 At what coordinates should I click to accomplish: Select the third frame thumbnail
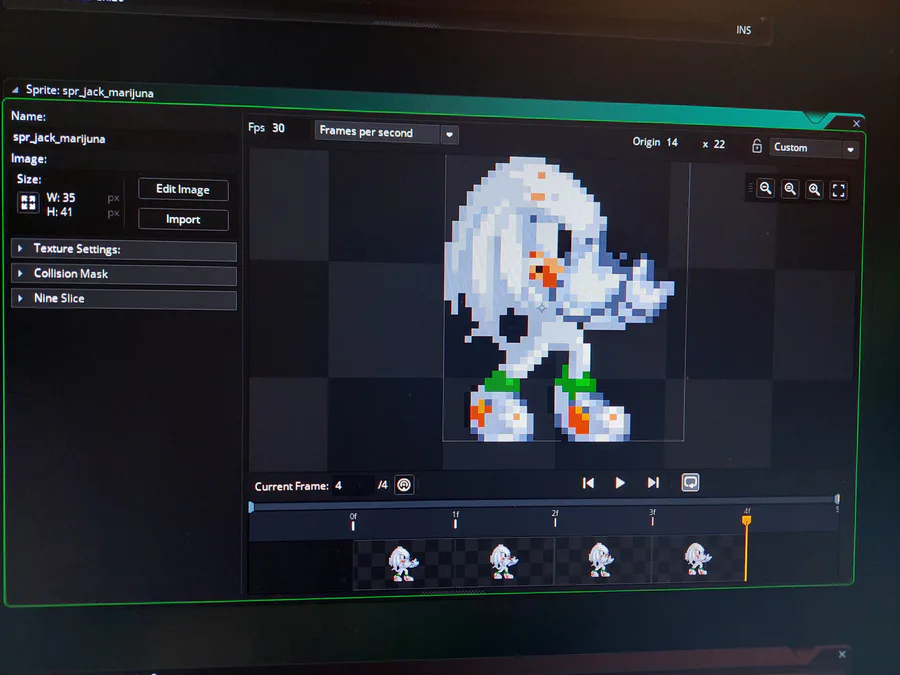602,560
